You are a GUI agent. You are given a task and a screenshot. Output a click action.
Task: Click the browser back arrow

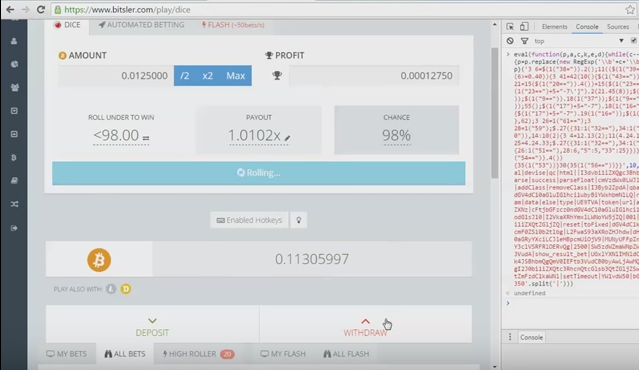(10, 9)
